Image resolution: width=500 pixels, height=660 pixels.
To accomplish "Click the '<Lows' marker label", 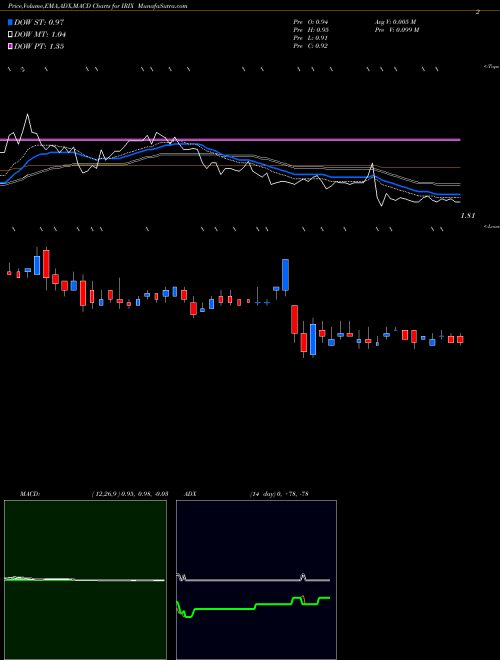I will (492, 226).
